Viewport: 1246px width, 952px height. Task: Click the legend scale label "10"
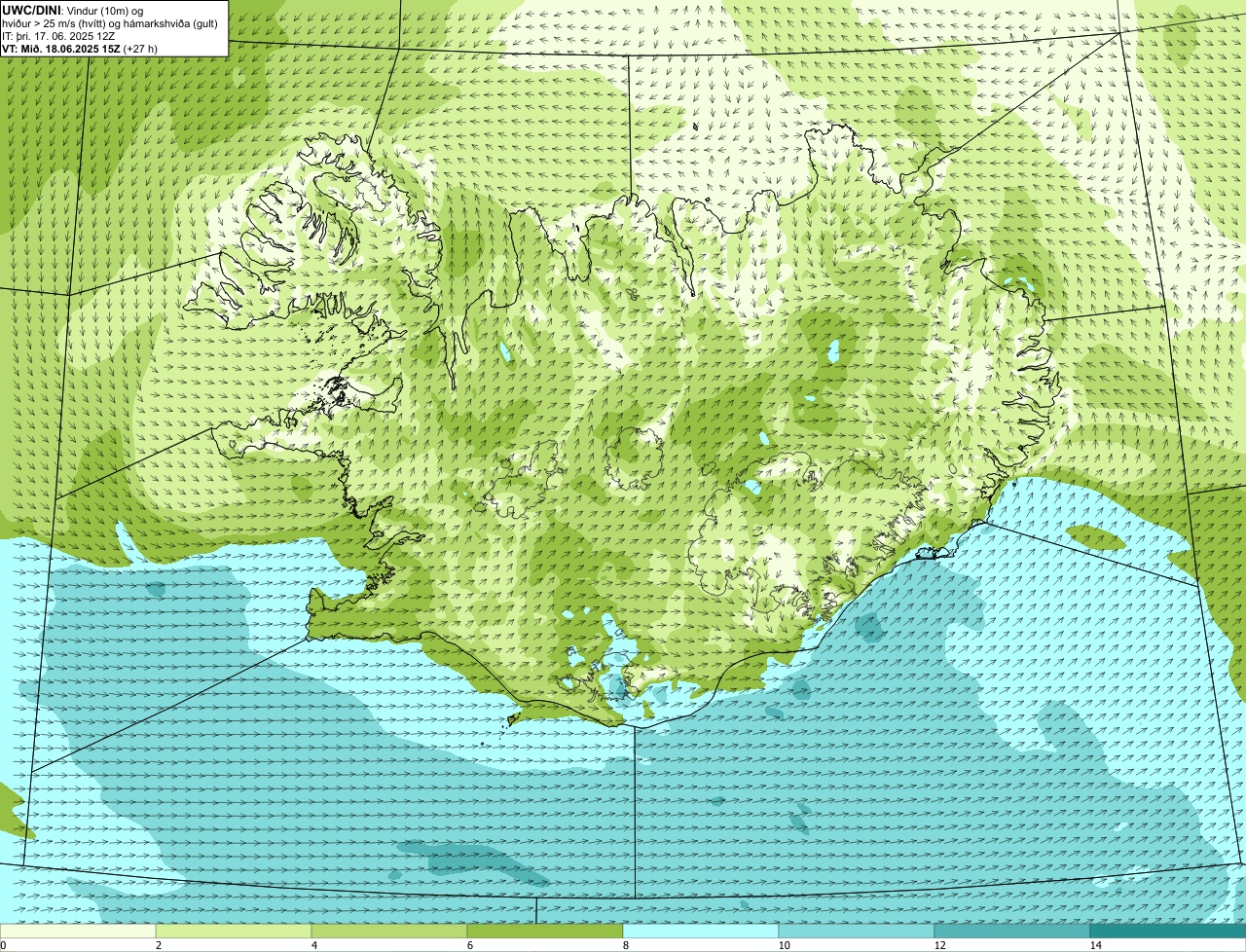pos(784,945)
